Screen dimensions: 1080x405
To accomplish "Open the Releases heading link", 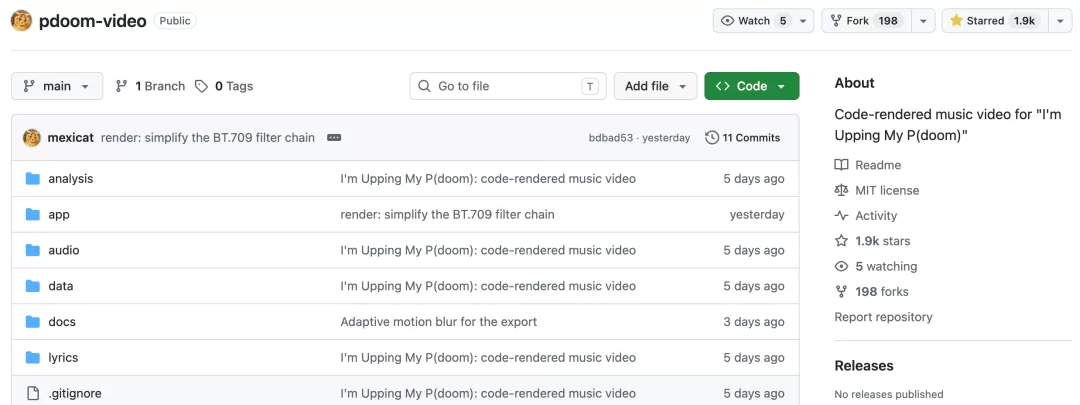I will pos(864,366).
